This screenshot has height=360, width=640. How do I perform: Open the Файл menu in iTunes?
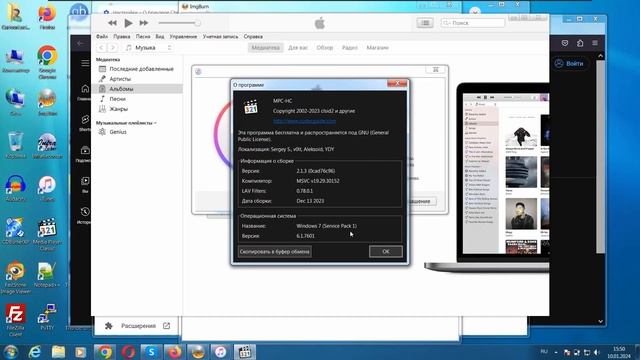tap(102, 36)
